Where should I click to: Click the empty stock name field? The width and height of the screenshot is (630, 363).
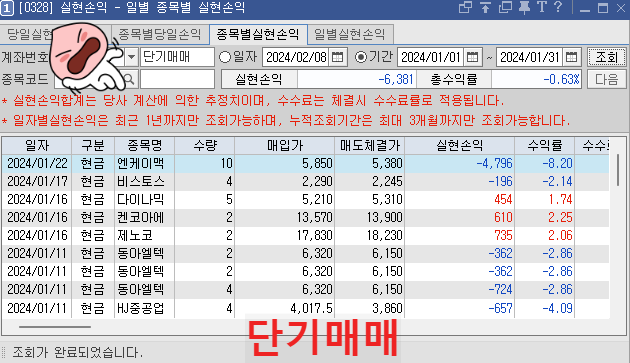(177, 79)
